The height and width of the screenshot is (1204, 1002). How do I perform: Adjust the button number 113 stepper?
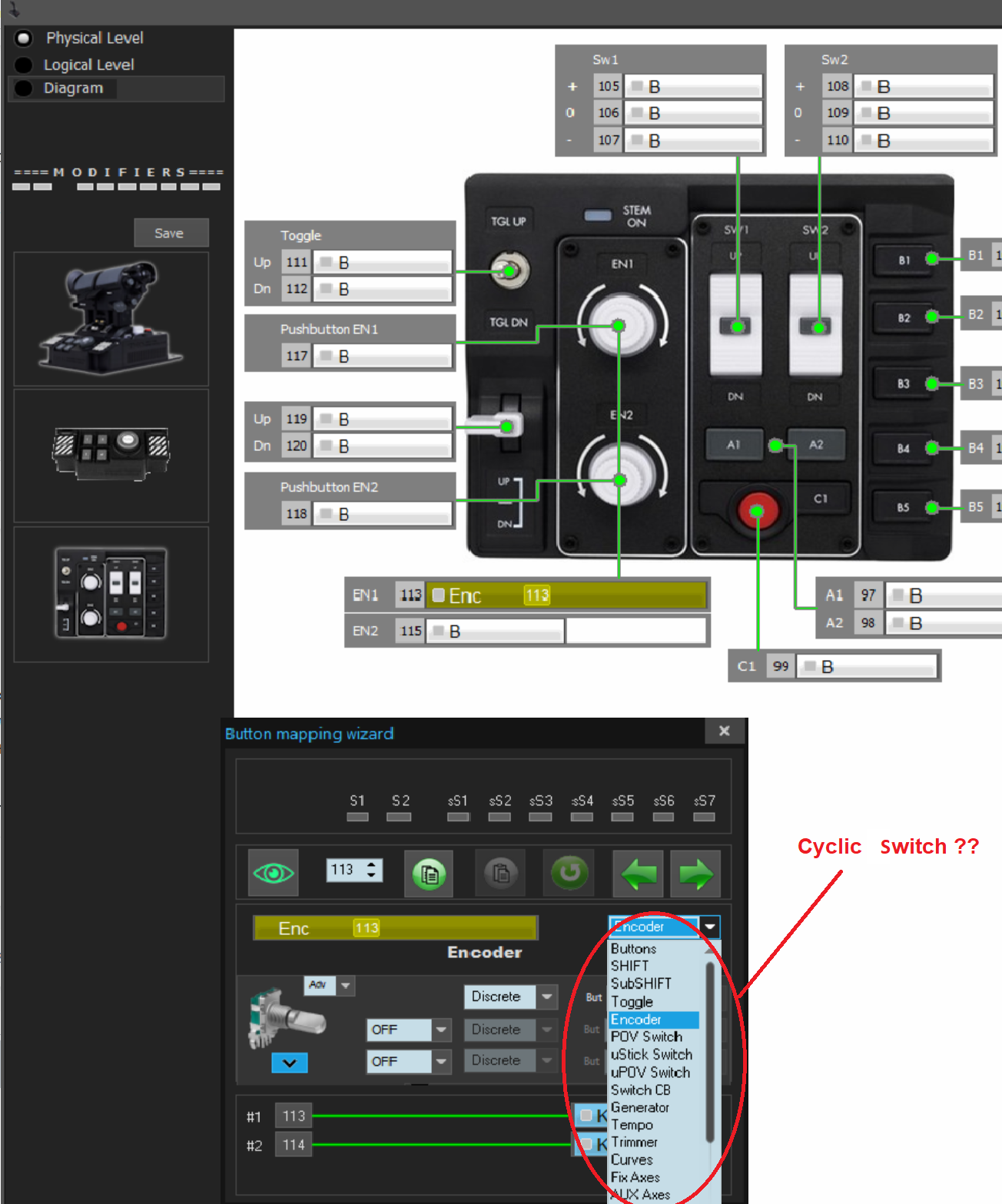click(x=373, y=870)
